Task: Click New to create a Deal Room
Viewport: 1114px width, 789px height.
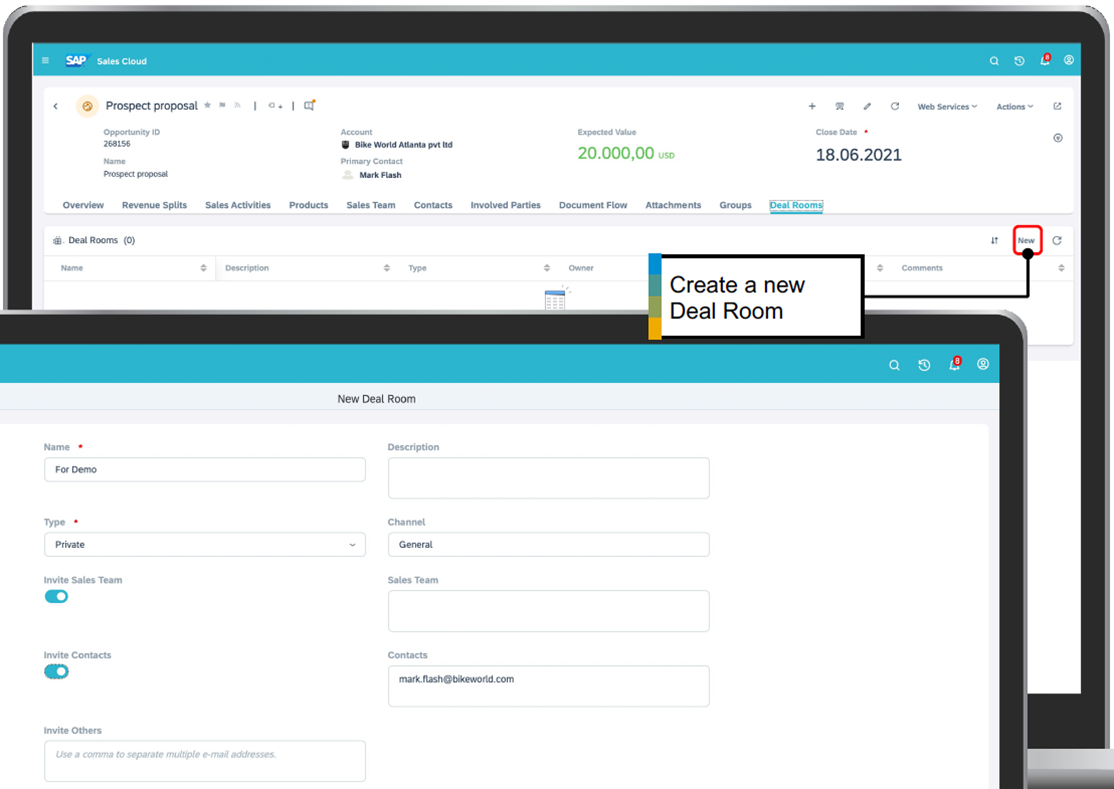Action: pyautogui.click(x=1027, y=240)
